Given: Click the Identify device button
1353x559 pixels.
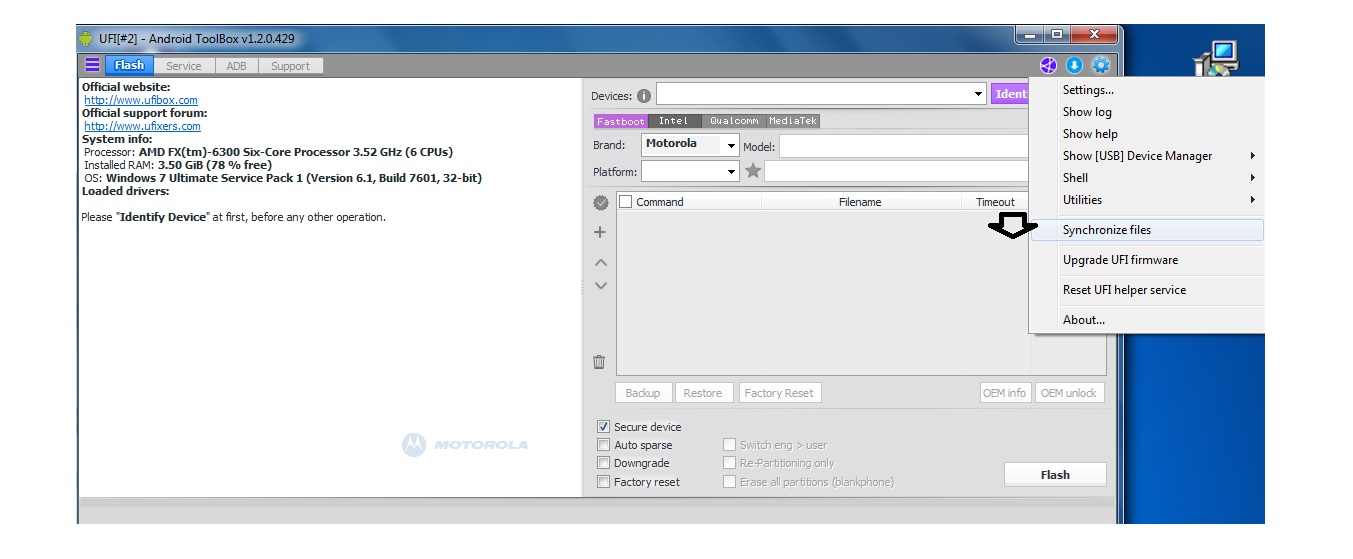Looking at the screenshot, I should [1010, 94].
